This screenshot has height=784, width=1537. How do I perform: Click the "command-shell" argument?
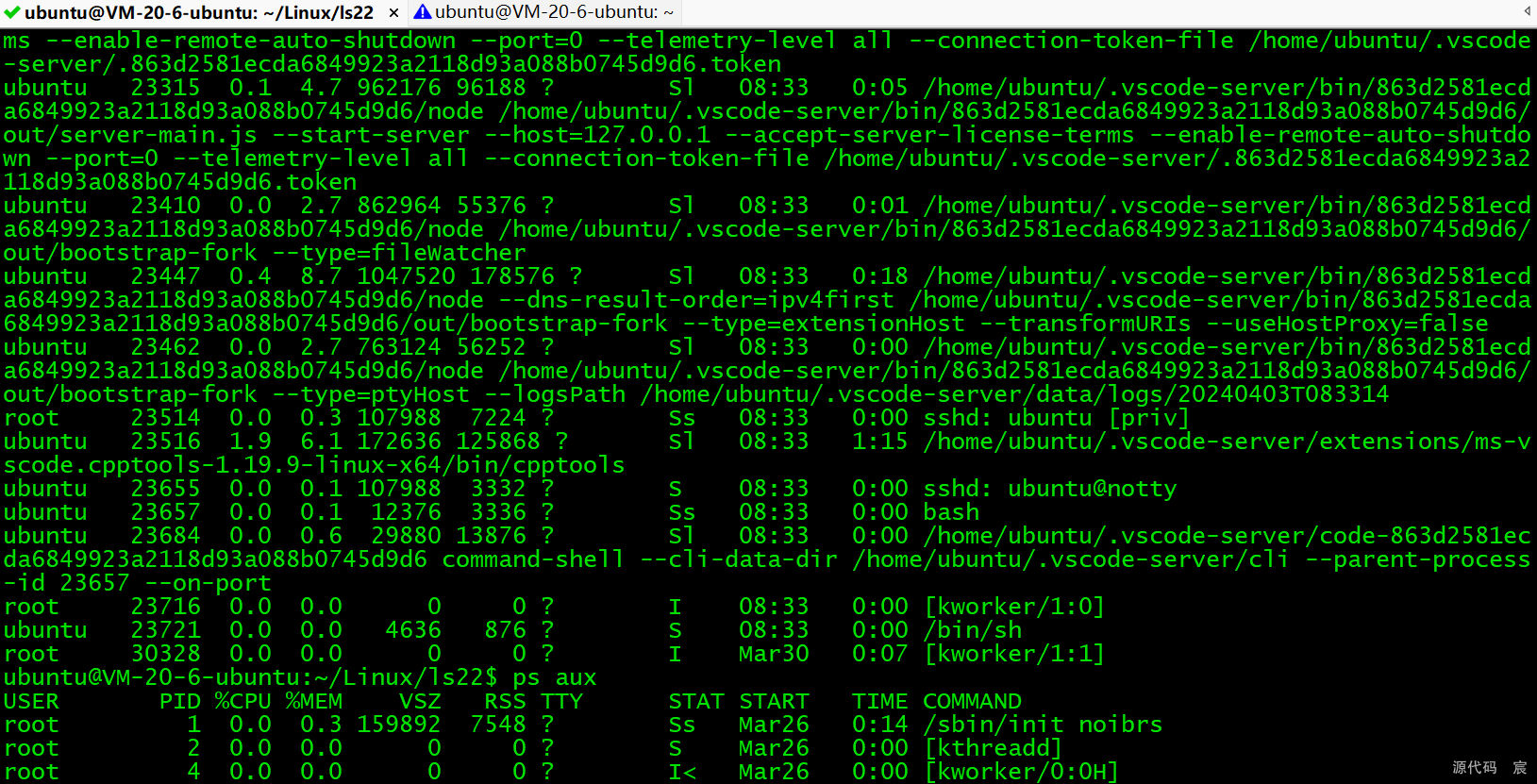coord(533,559)
